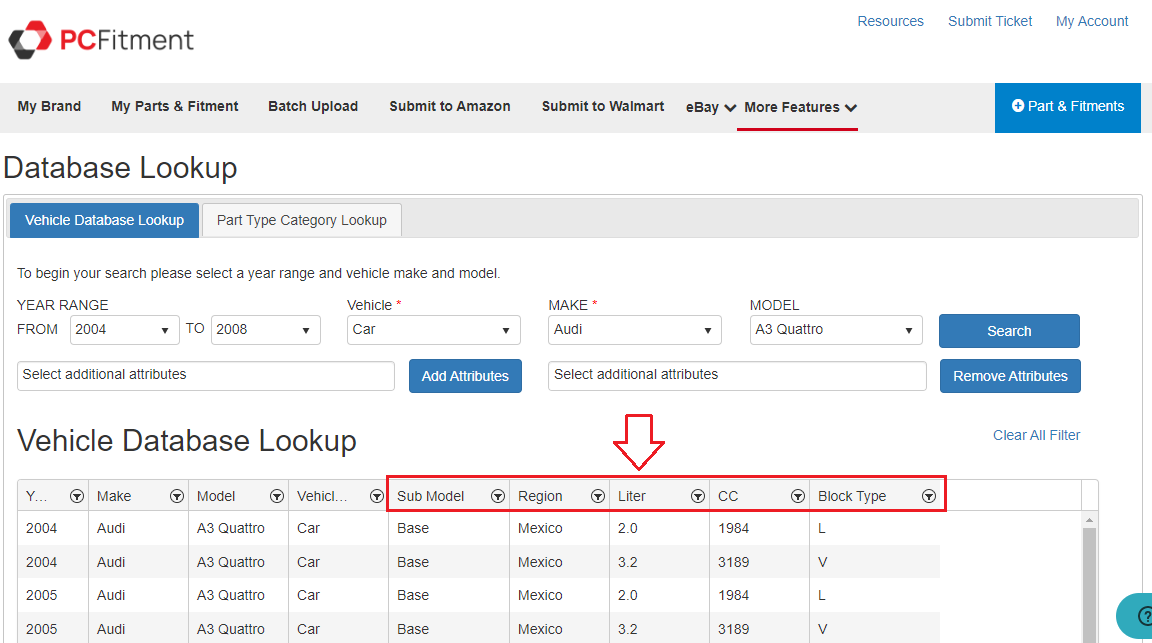Click the PCFitment logo
The height and width of the screenshot is (643, 1152).
point(102,40)
